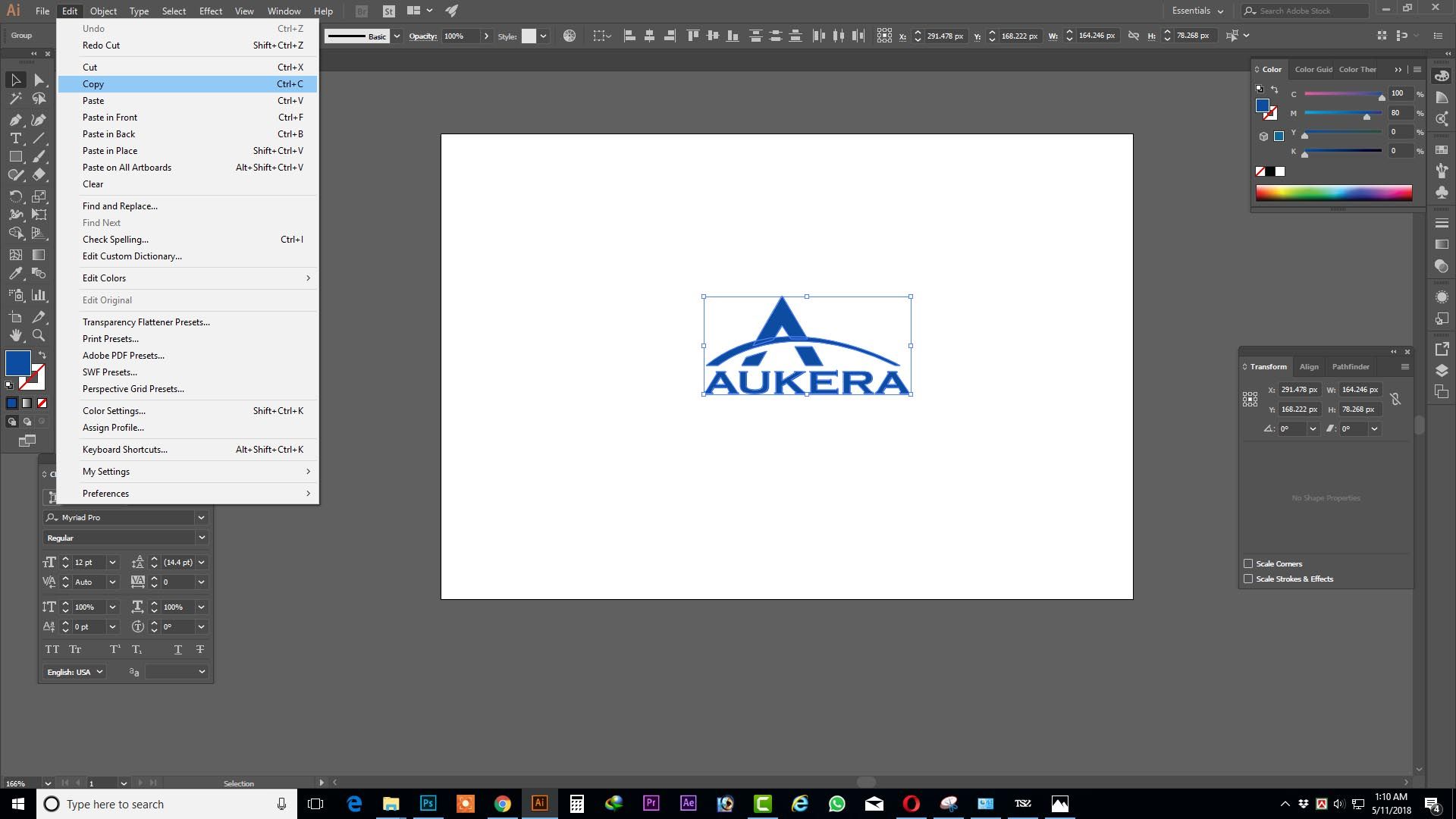Choose Paste in Place from Edit menu
This screenshot has height=819, width=1456.
(x=188, y=151)
